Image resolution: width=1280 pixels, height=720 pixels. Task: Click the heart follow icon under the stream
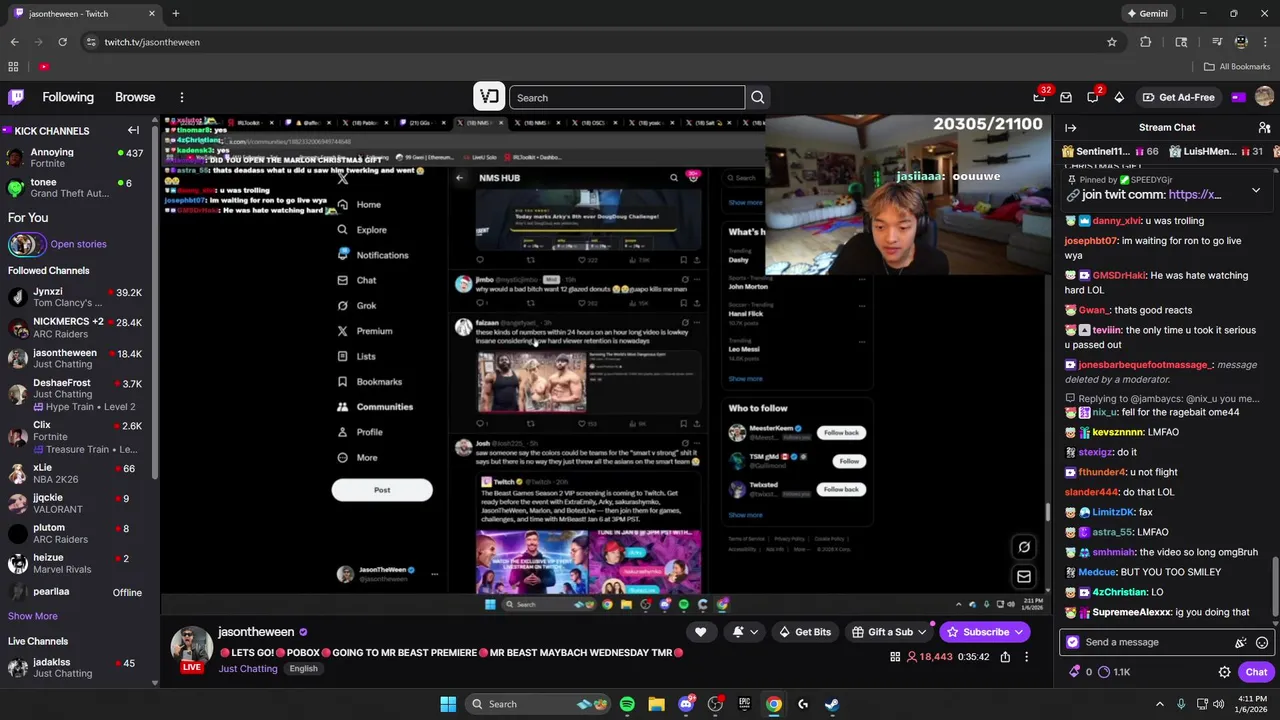pos(700,632)
